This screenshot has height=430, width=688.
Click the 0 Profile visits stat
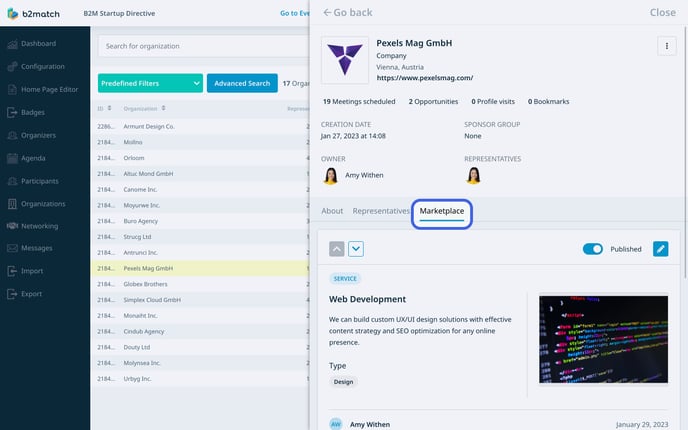[x=493, y=101]
